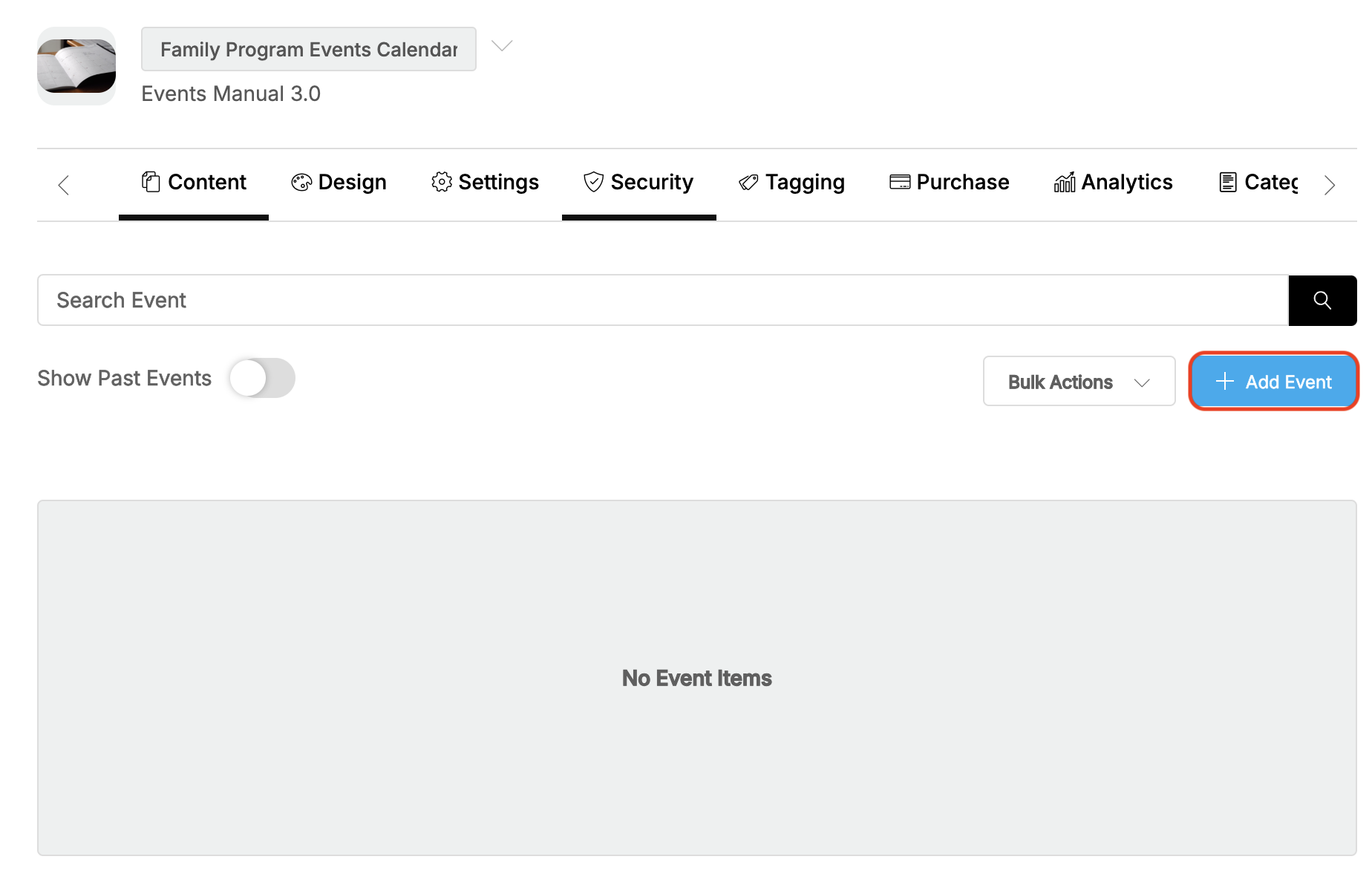
Task: Expand the calendar name dropdown chevron
Action: [x=502, y=46]
